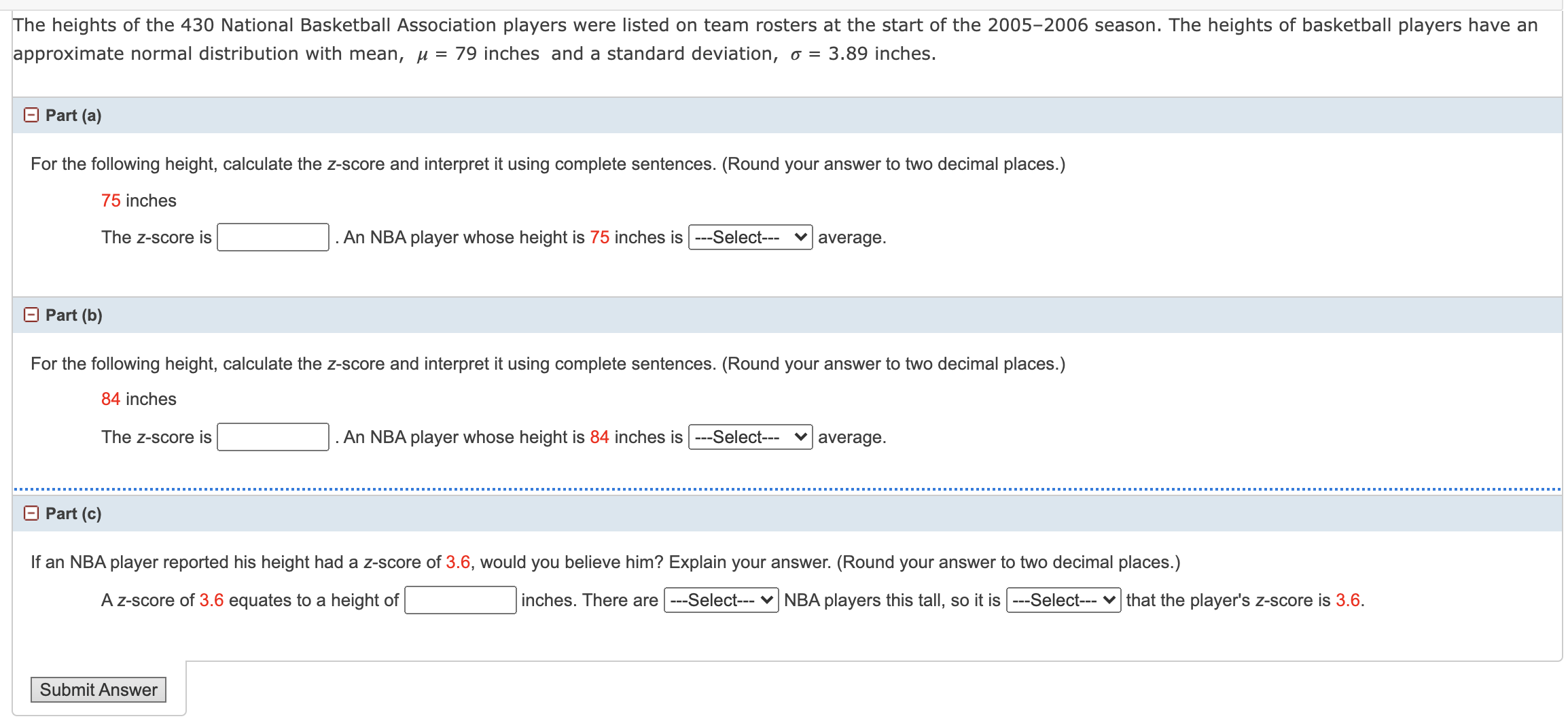1568x721 pixels.
Task: Click the z-score input box in Part (a)
Action: pos(272,237)
